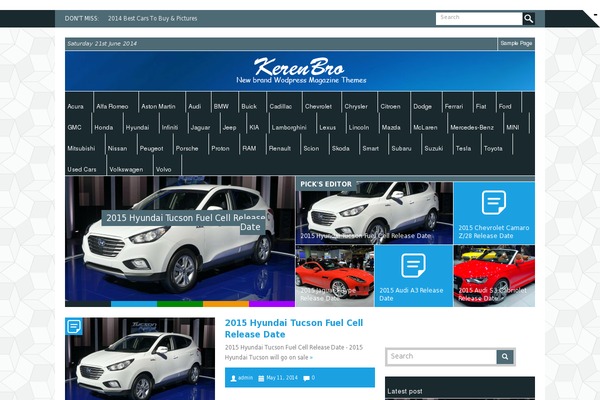Open the Sample Page link
Image resolution: width=600 pixels, height=400 pixels.
pyautogui.click(x=516, y=43)
